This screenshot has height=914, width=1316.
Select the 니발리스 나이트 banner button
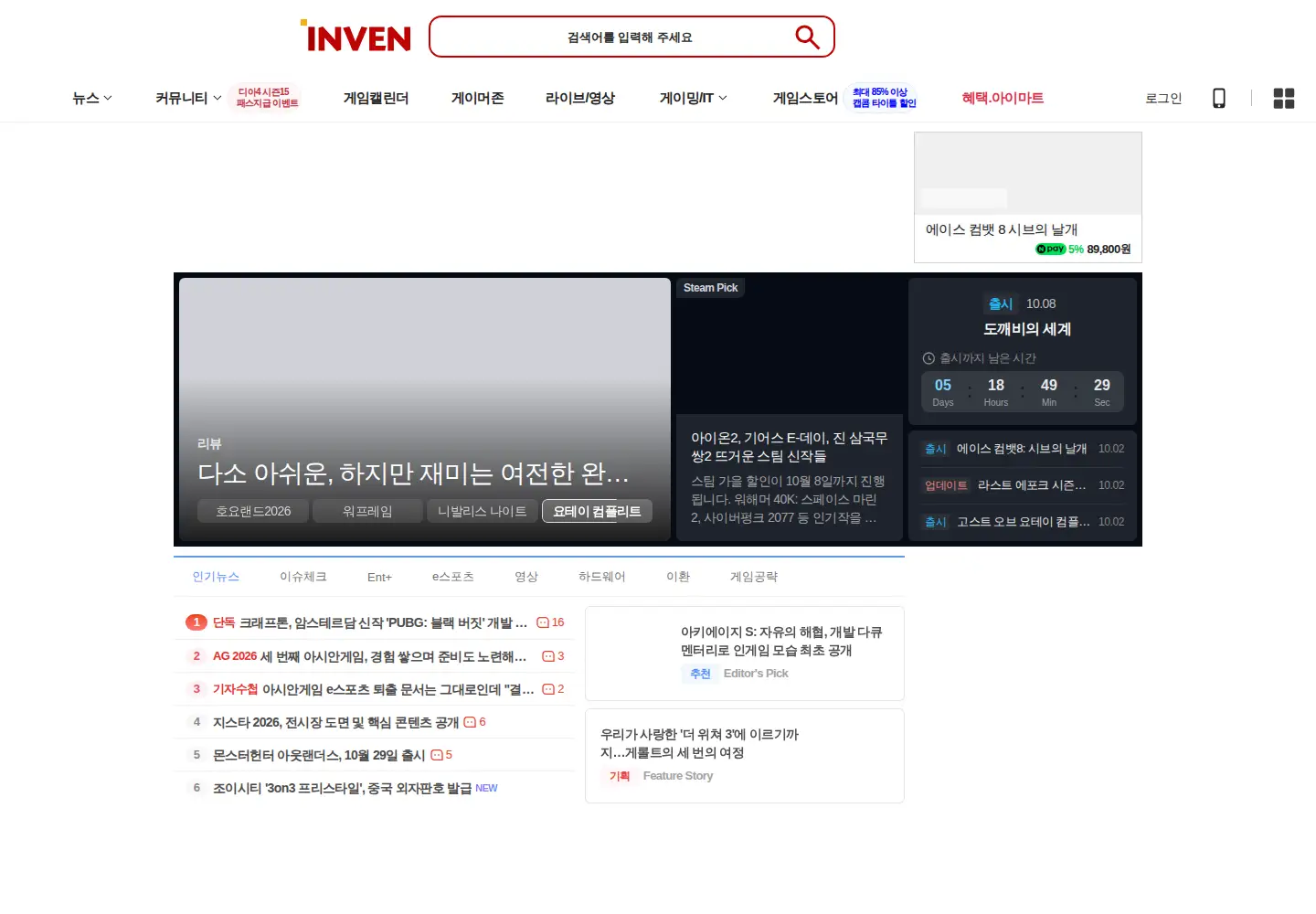coord(483,511)
